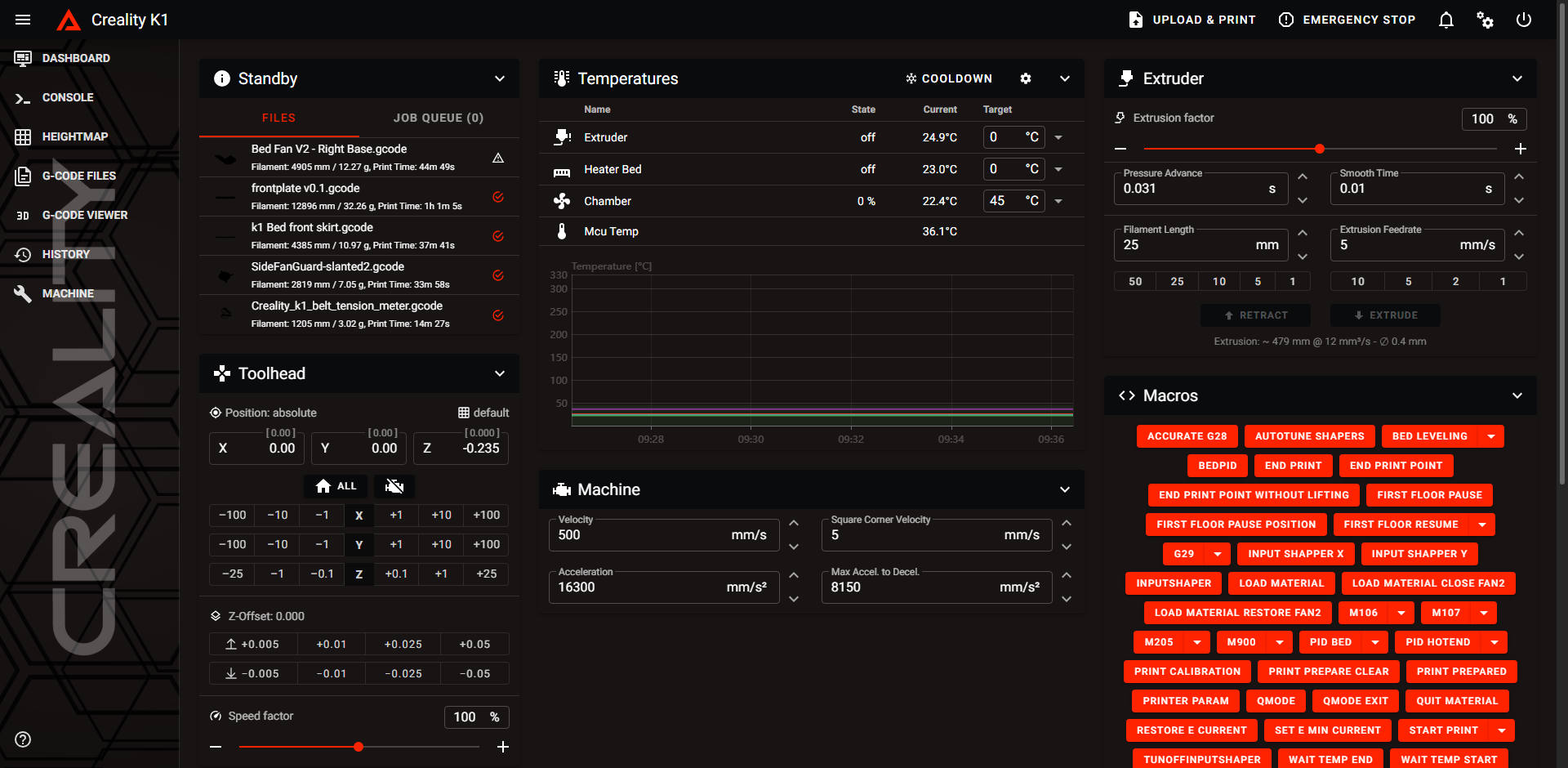Viewport: 1568px width, 768px height.
Task: Disable stepper motors with the crossed-motor icon
Action: [x=394, y=486]
